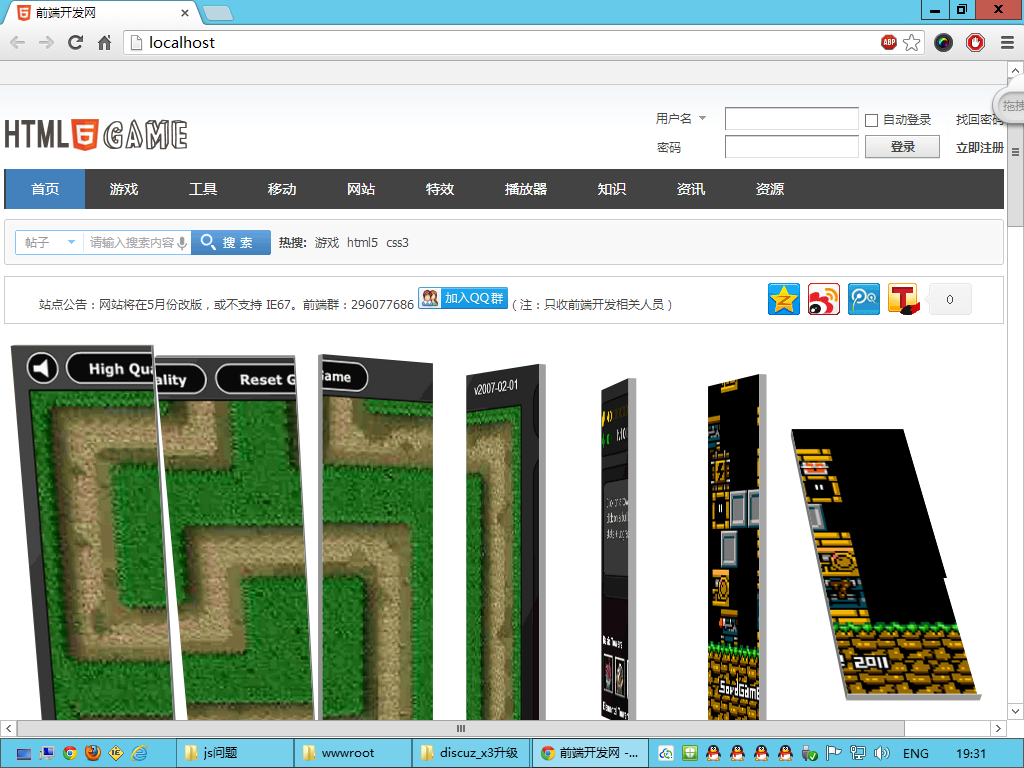
Task: Click the localhost address bar
Action: pyautogui.click(x=503, y=43)
